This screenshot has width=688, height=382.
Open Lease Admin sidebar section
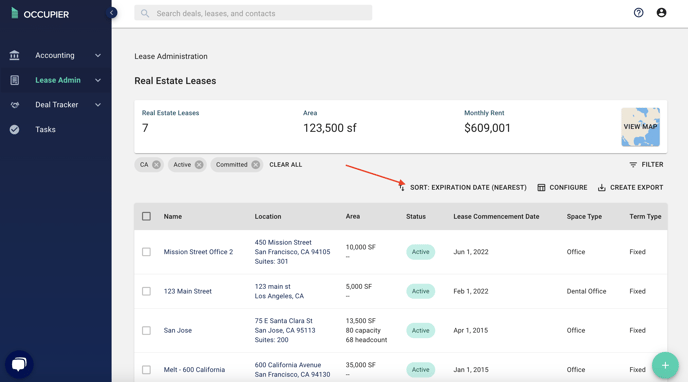(56, 80)
